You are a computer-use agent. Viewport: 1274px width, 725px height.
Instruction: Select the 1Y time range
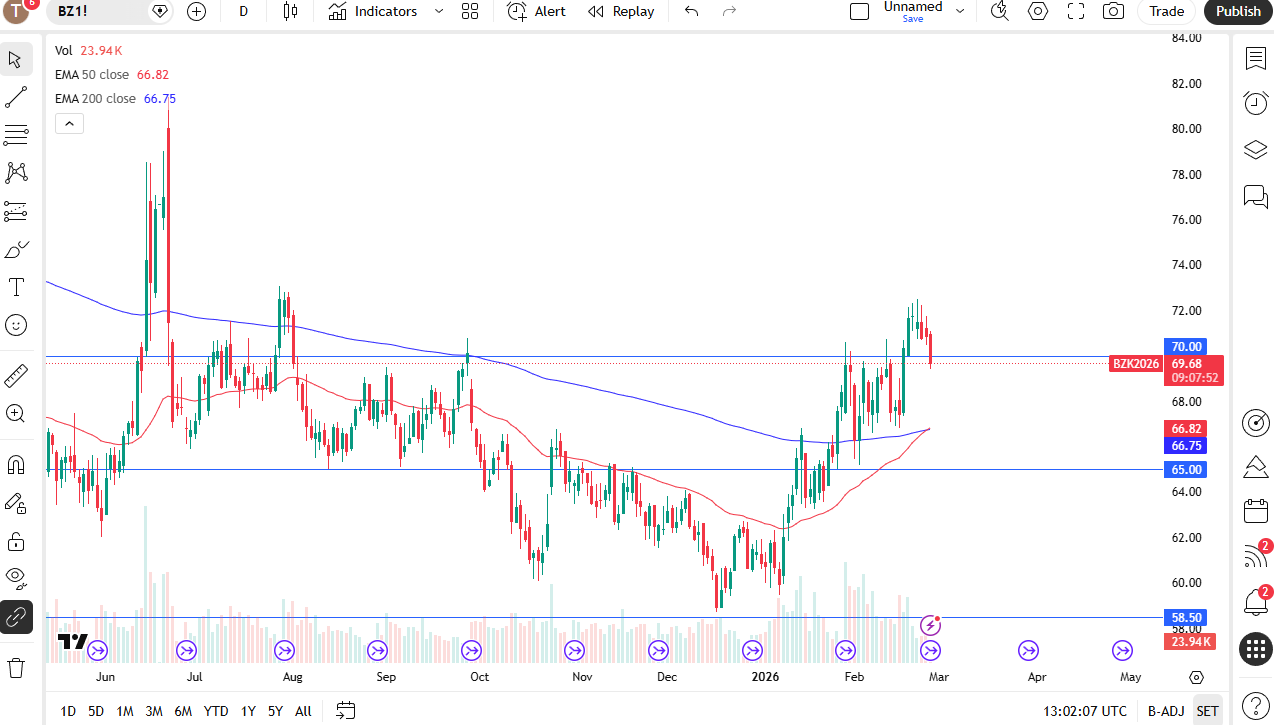click(248, 711)
